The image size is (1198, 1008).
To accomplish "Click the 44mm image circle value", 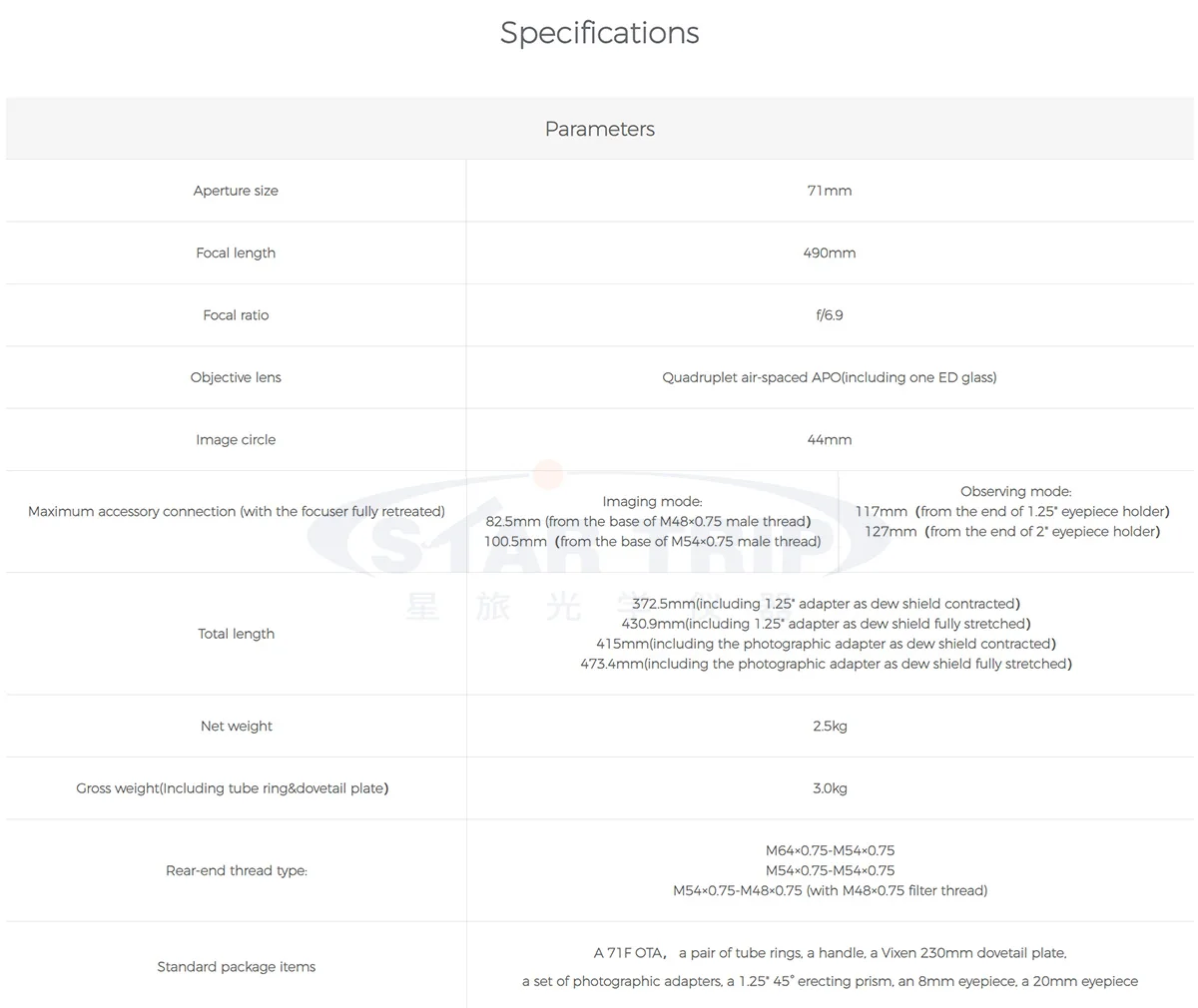I will pos(829,439).
